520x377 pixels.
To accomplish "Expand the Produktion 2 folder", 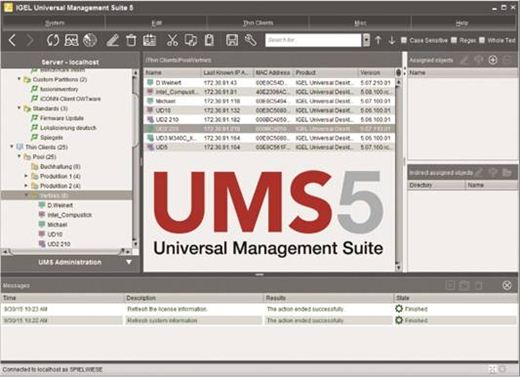I will (x=26, y=185).
